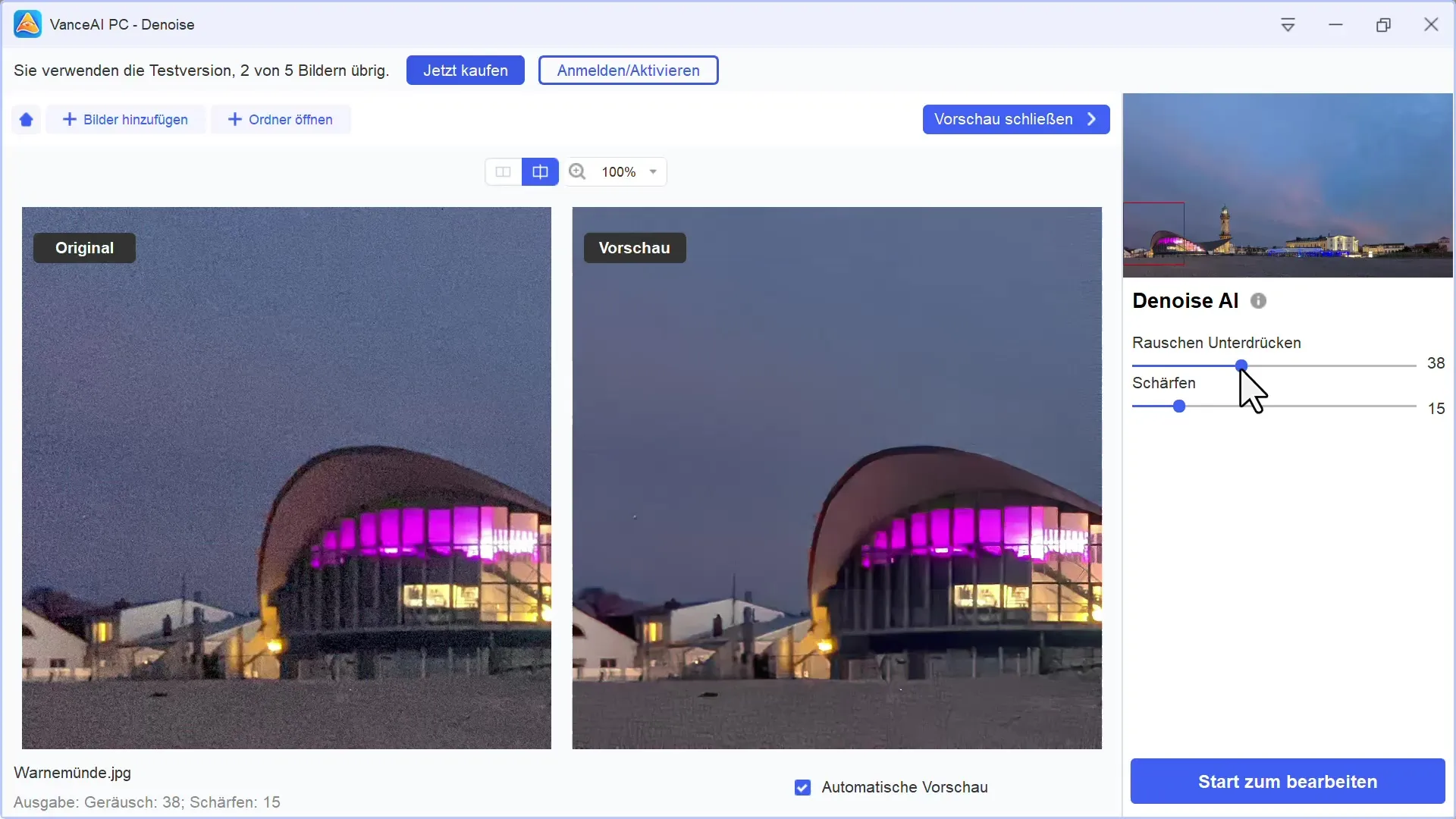Click the sharpen value 15
1456x819 pixels.
1436,409
